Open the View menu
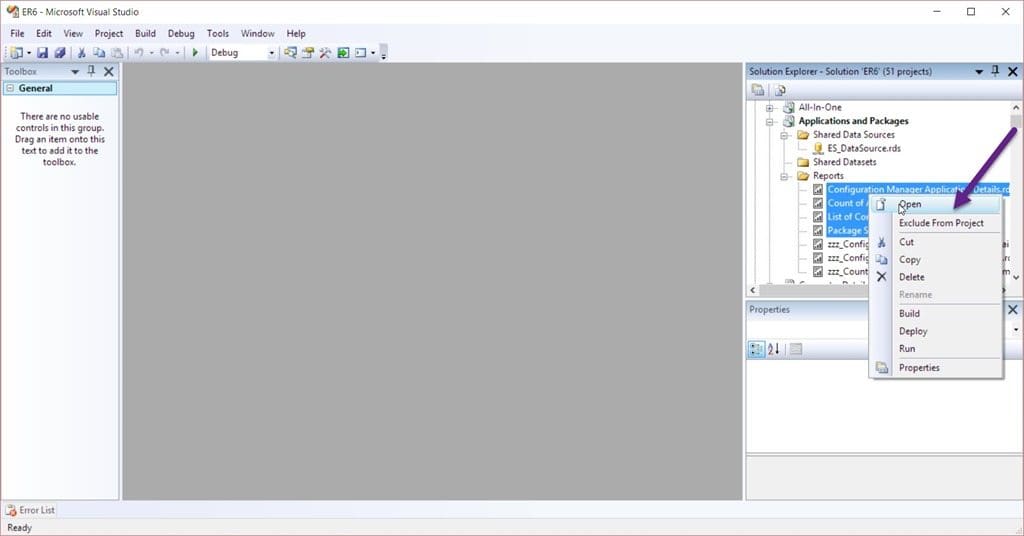 tap(73, 33)
